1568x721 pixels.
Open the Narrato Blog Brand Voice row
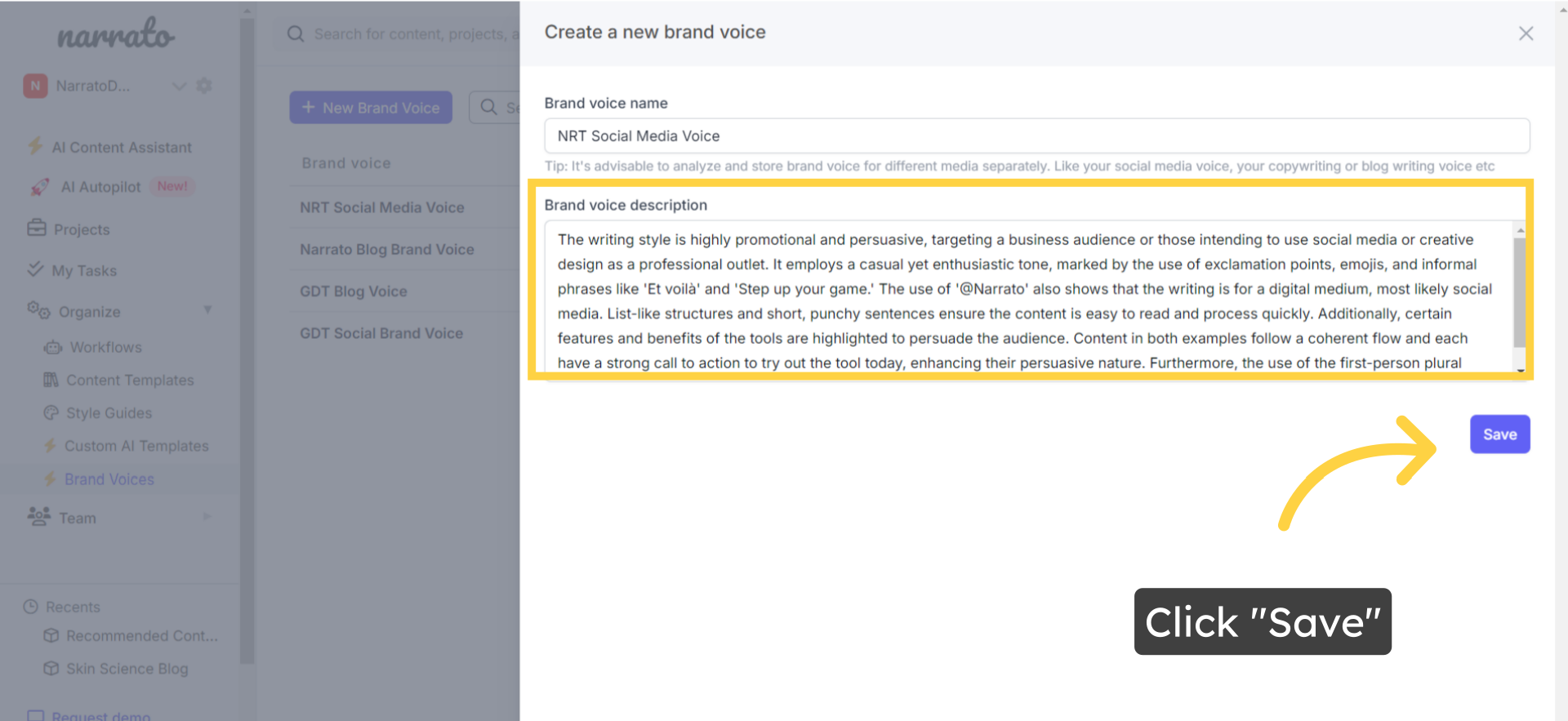point(386,249)
